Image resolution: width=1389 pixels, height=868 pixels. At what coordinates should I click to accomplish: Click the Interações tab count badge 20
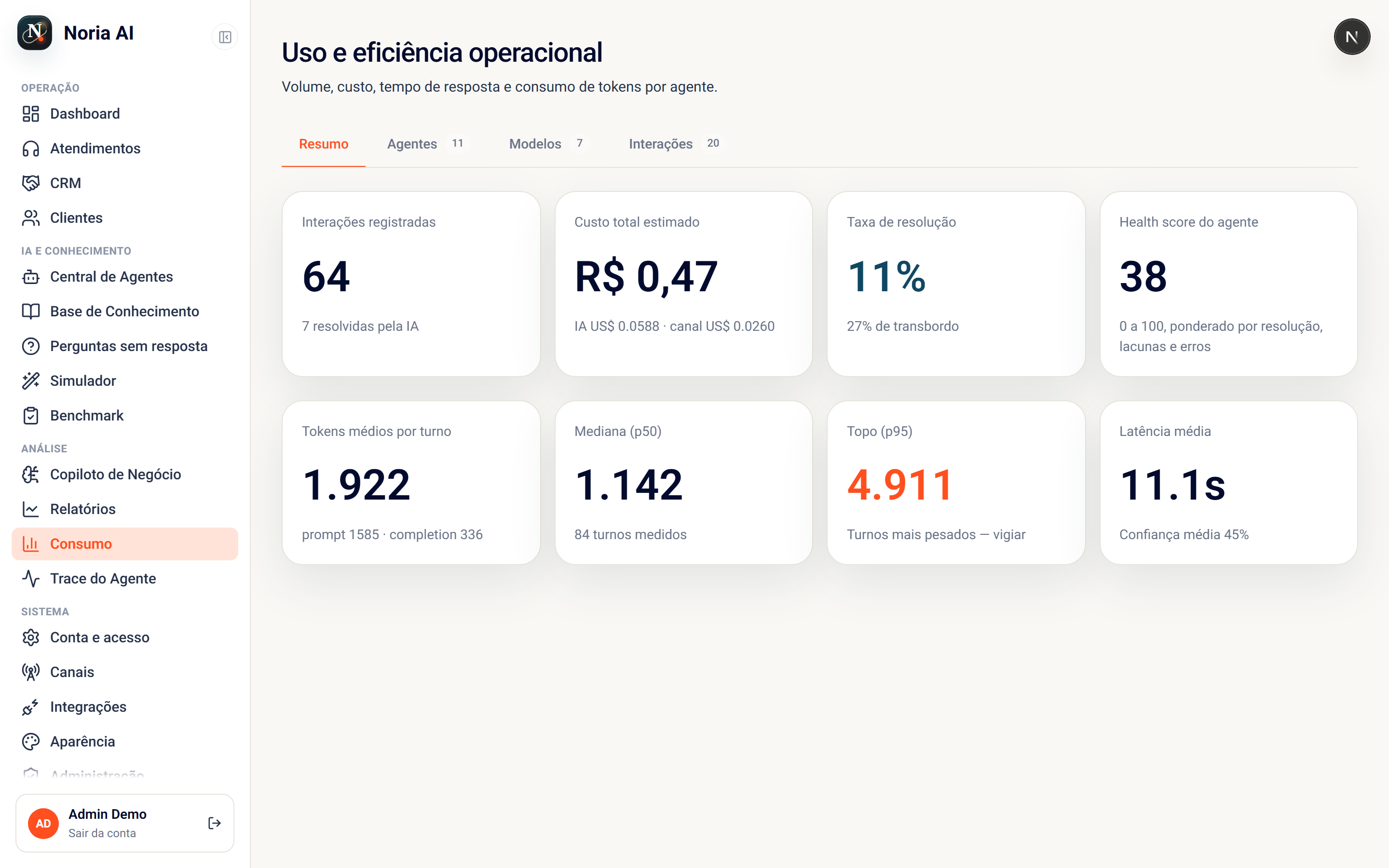(713, 143)
